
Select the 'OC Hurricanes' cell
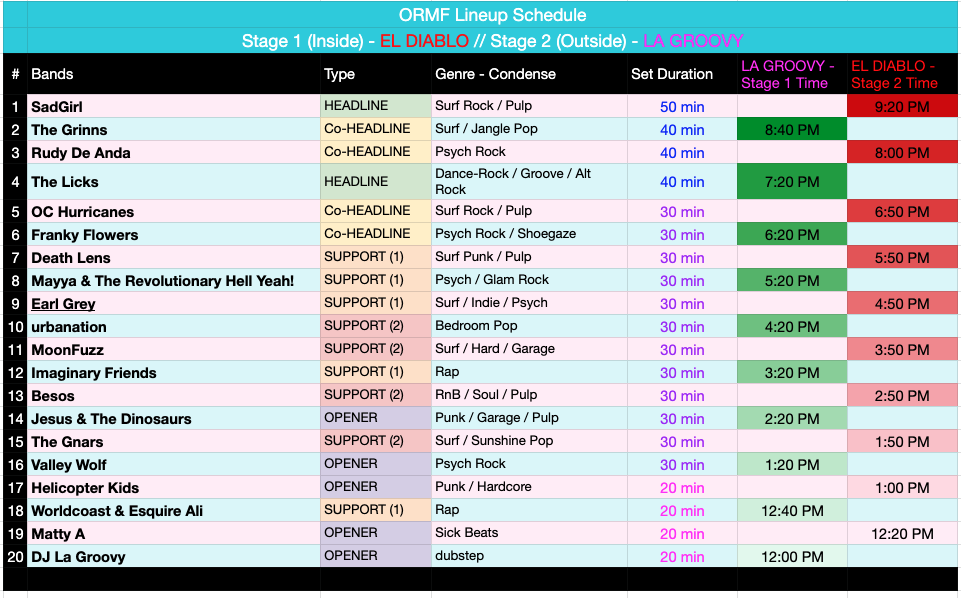pos(174,211)
